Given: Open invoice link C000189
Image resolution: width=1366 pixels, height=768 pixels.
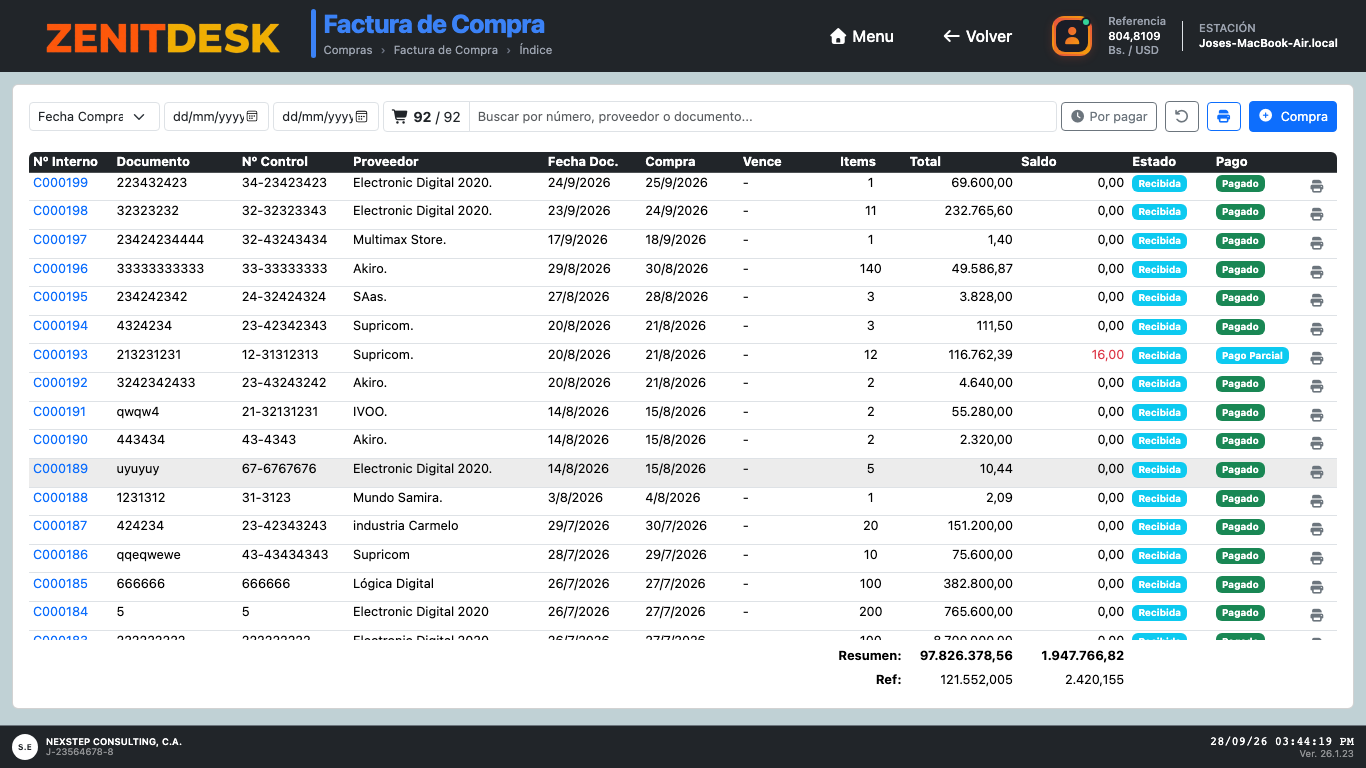Looking at the screenshot, I should pyautogui.click(x=60, y=469).
